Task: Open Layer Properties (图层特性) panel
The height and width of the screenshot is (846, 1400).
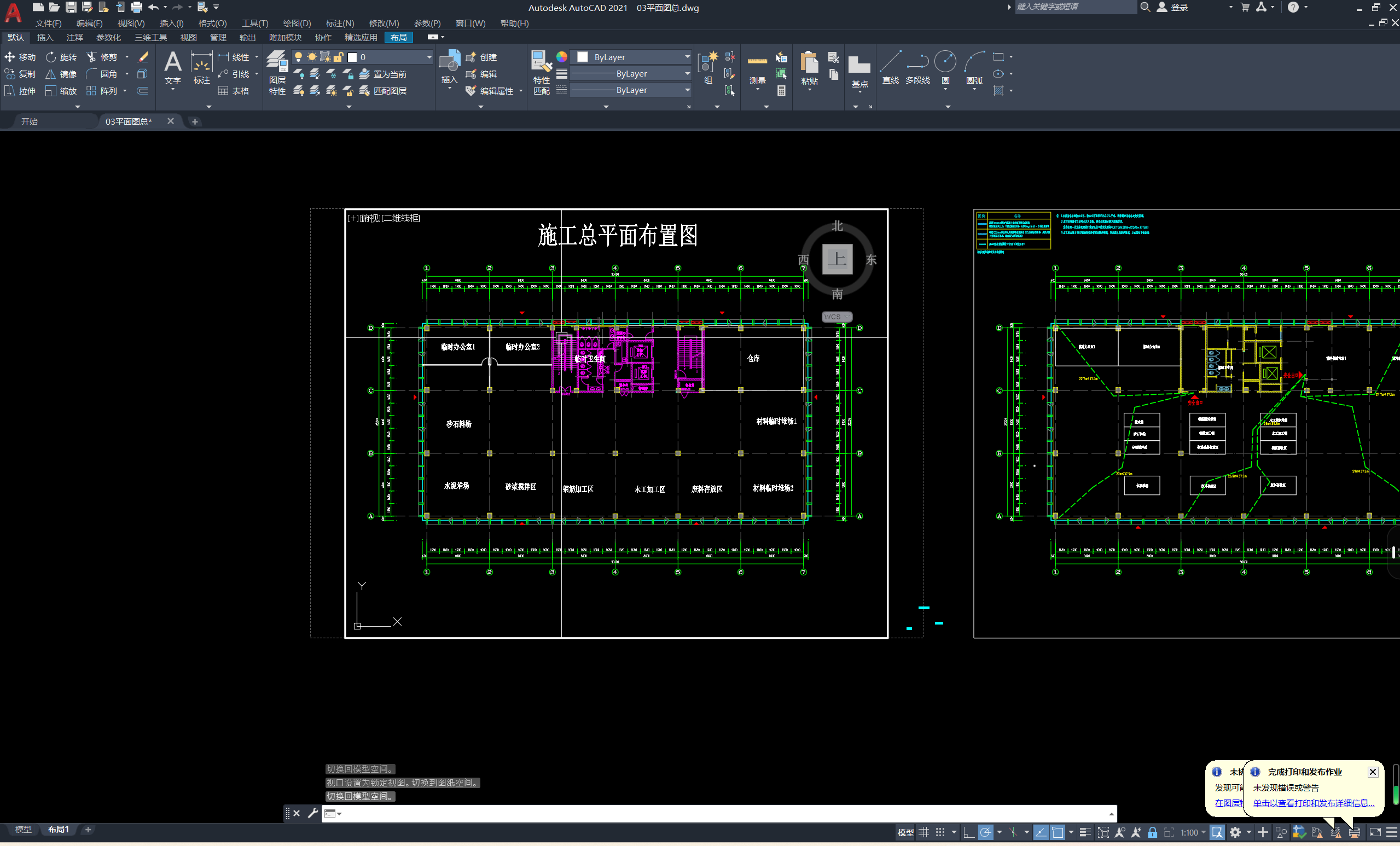Action: (x=277, y=65)
